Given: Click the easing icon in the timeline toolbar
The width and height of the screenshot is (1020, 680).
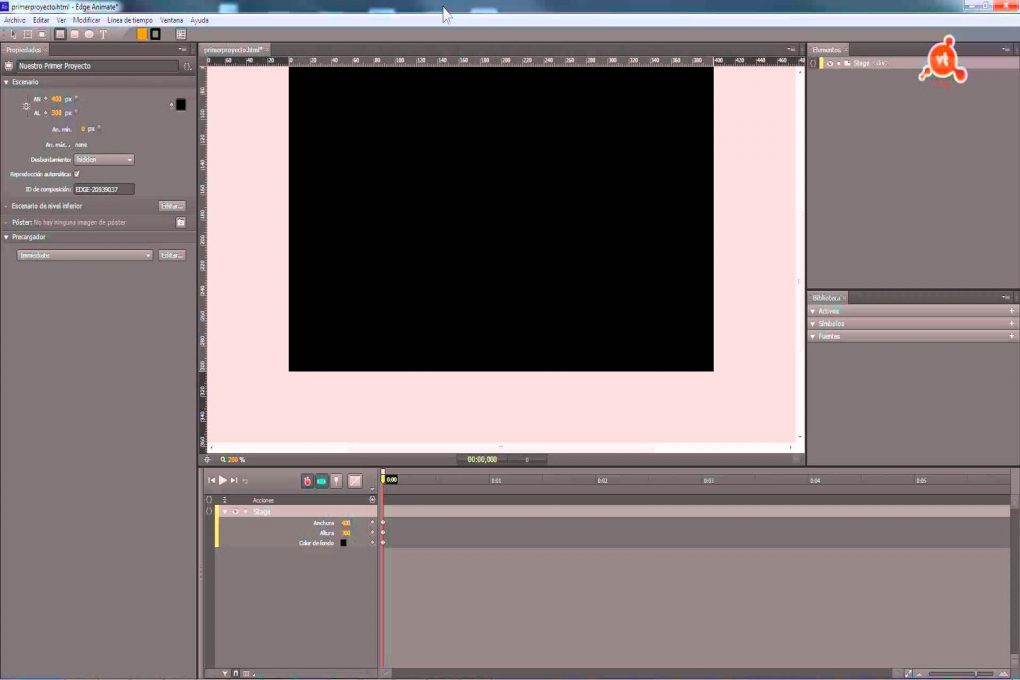Looking at the screenshot, I should click(356, 482).
